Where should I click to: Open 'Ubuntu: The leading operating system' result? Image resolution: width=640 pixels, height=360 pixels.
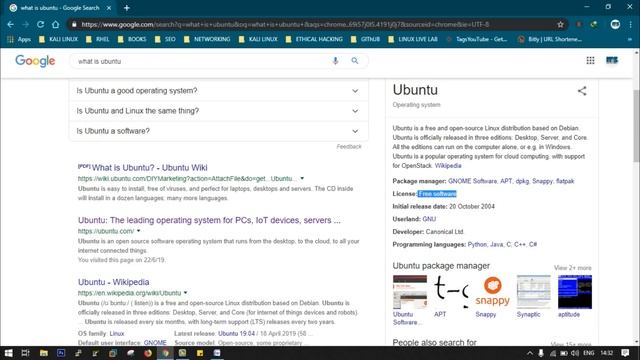(209, 220)
